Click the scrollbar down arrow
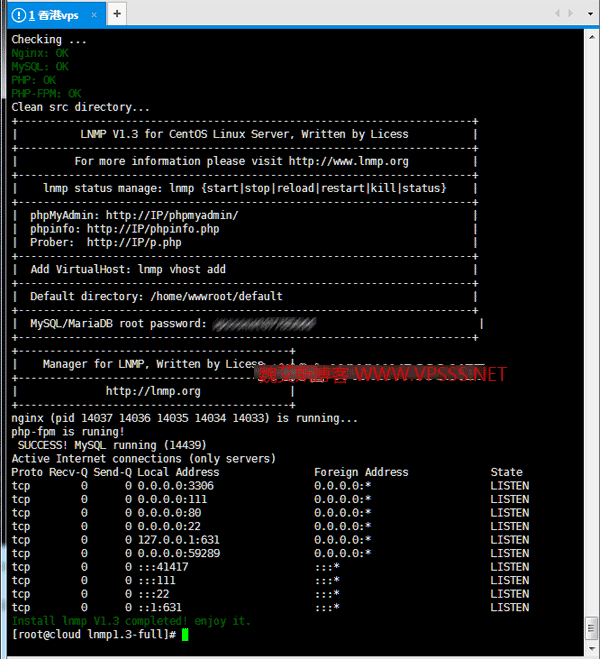 (592, 649)
